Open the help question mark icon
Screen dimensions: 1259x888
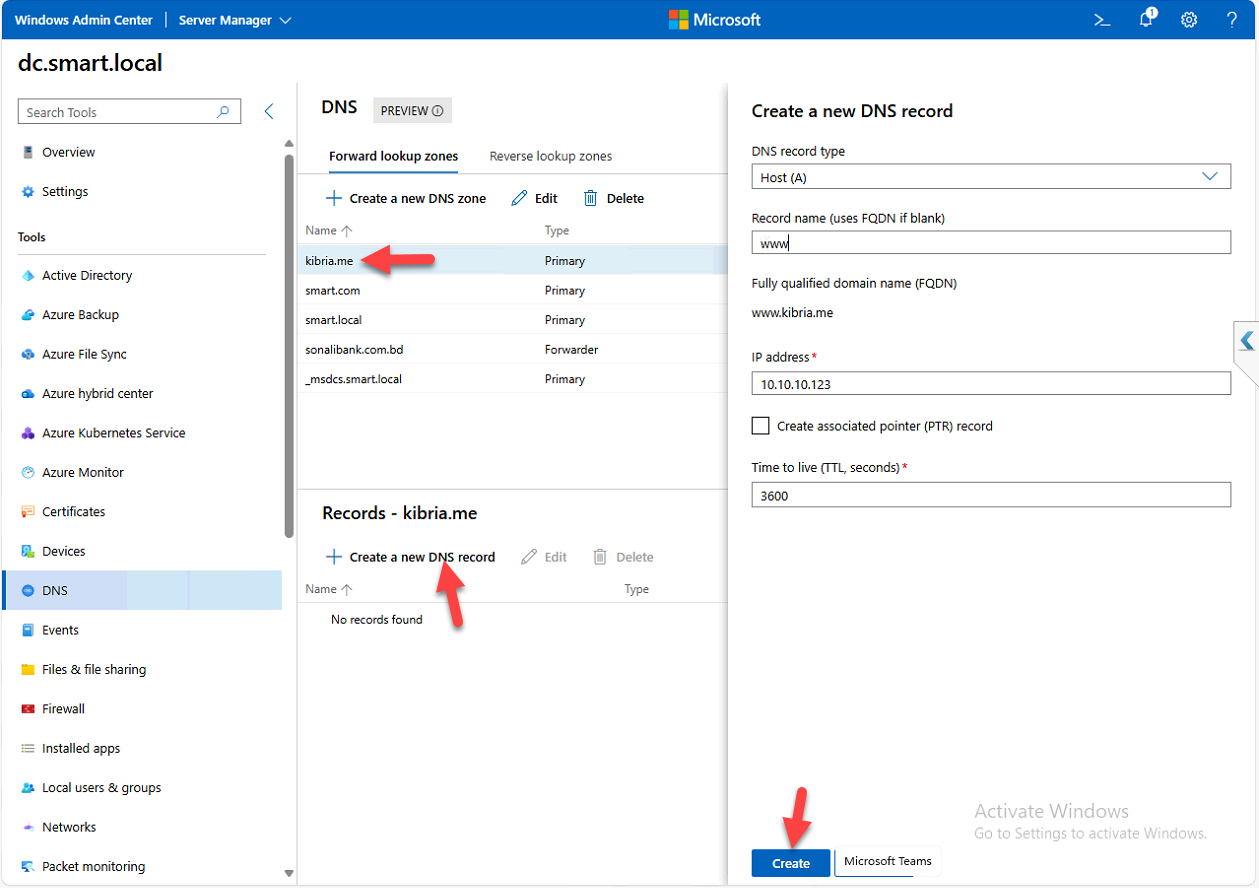pos(1232,20)
